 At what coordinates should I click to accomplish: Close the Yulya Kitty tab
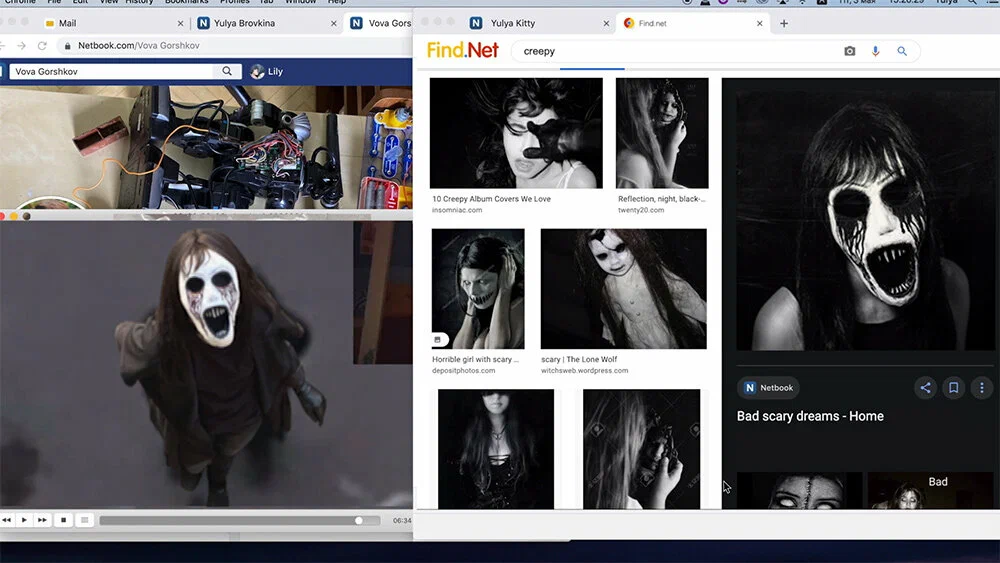(x=606, y=24)
